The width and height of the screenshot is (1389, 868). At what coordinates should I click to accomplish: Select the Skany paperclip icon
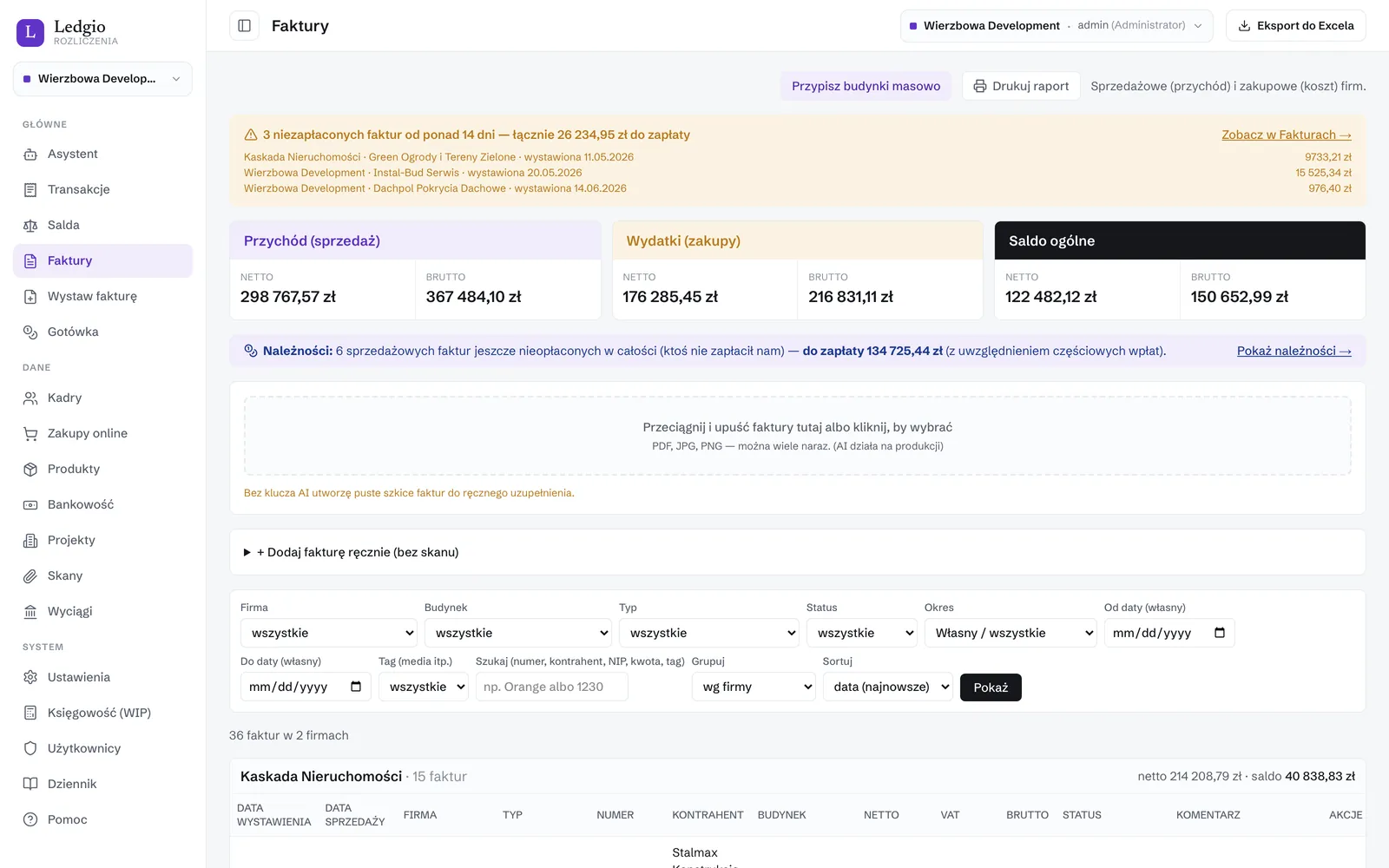[x=30, y=576]
